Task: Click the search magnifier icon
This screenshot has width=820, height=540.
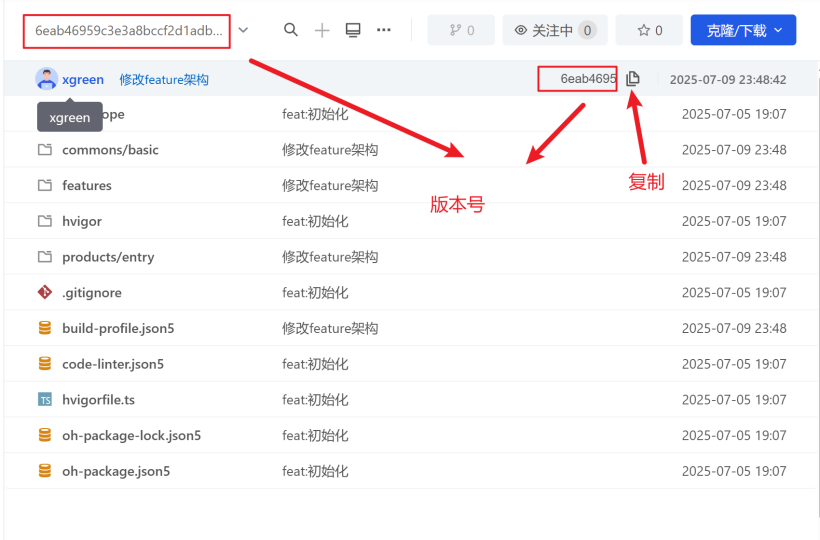Action: [291, 30]
